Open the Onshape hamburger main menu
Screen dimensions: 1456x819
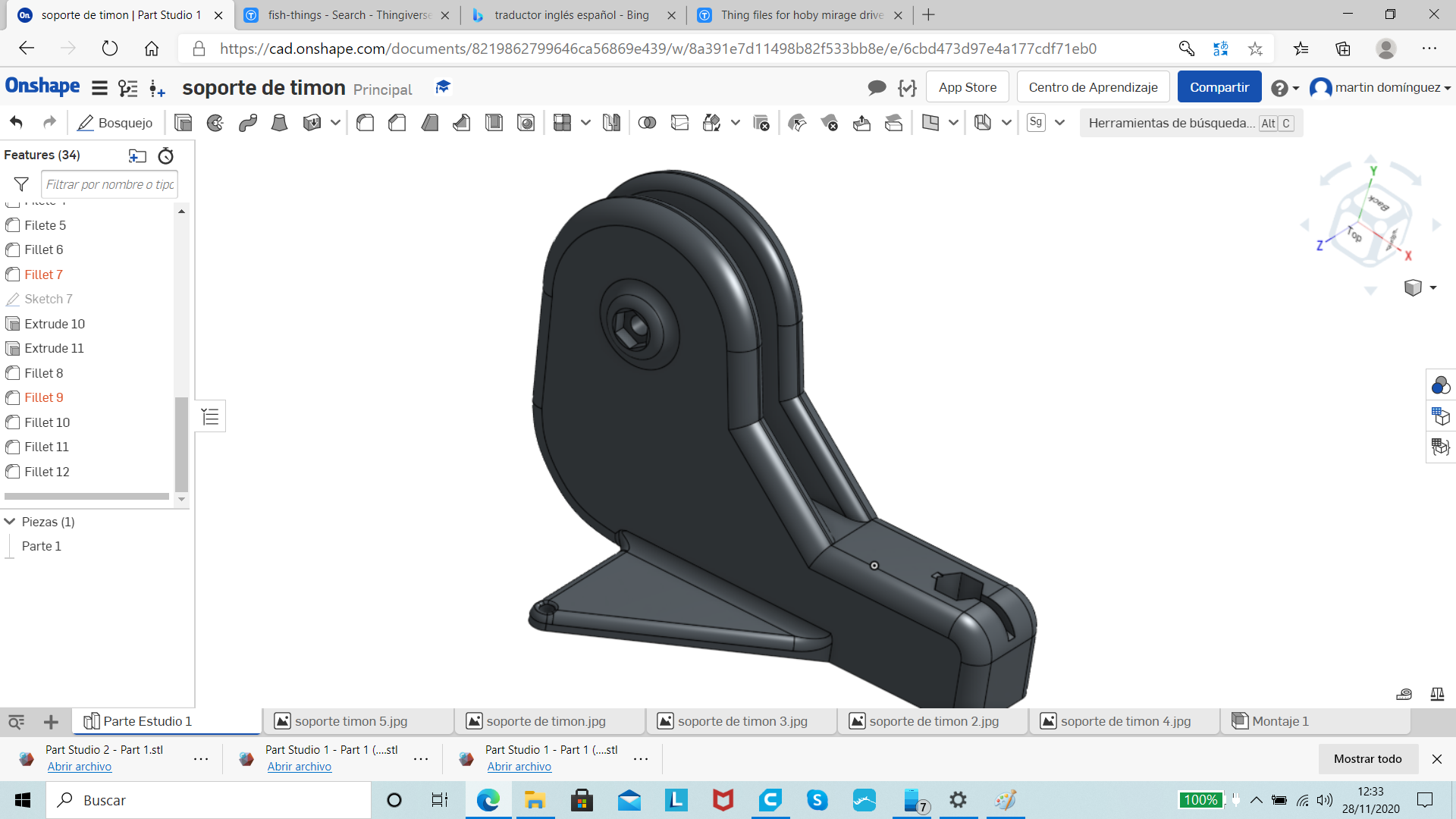(x=99, y=88)
